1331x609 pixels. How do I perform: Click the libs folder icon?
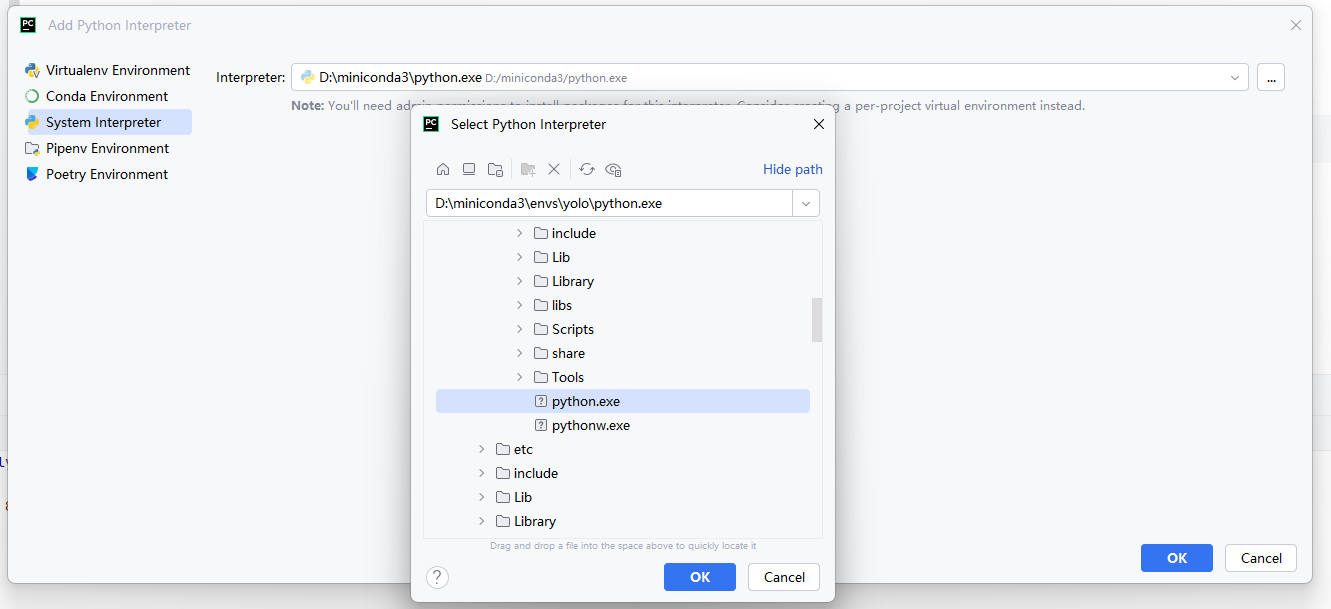[541, 305]
